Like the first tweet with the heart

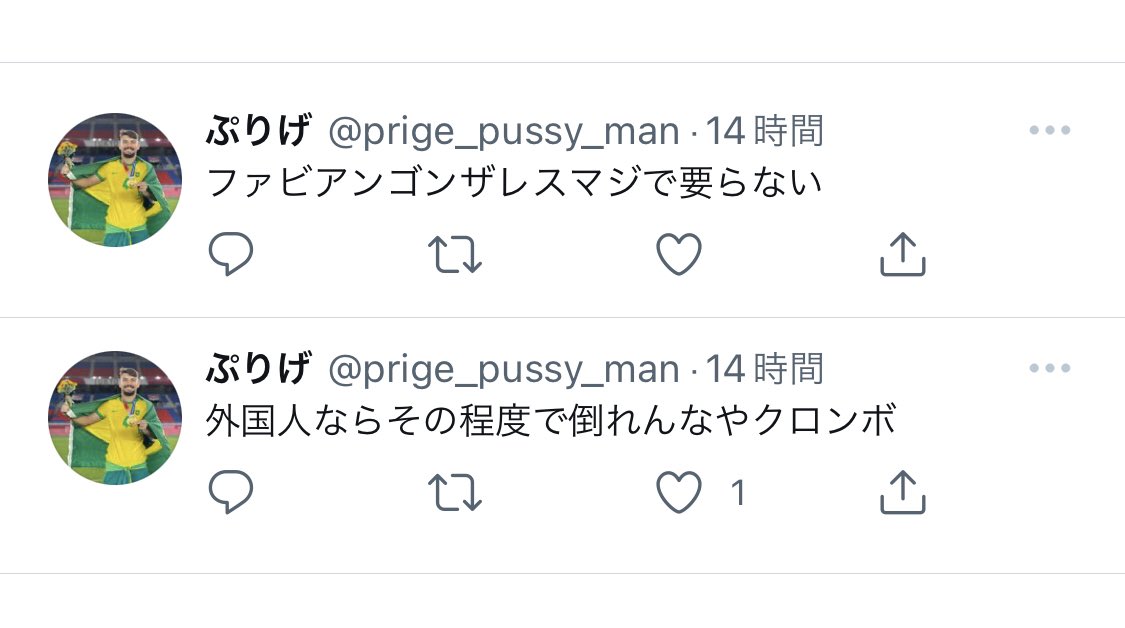(x=679, y=254)
